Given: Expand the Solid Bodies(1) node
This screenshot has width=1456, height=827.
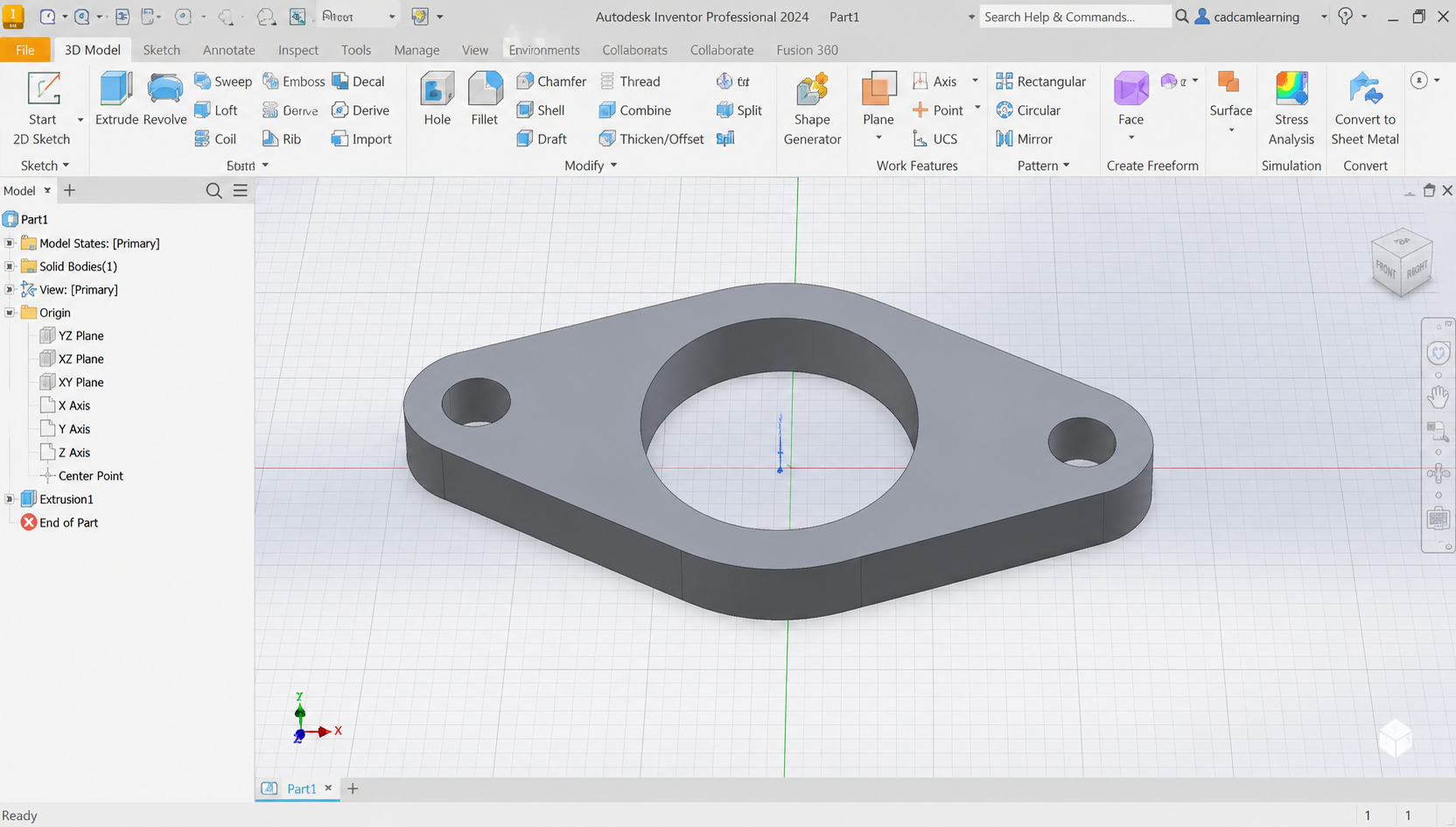Looking at the screenshot, I should tap(10, 266).
